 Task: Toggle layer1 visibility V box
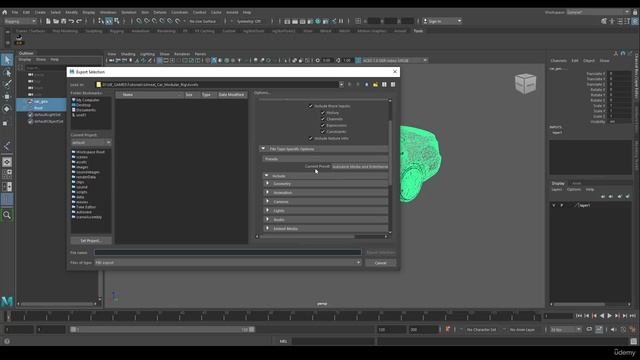554,205
